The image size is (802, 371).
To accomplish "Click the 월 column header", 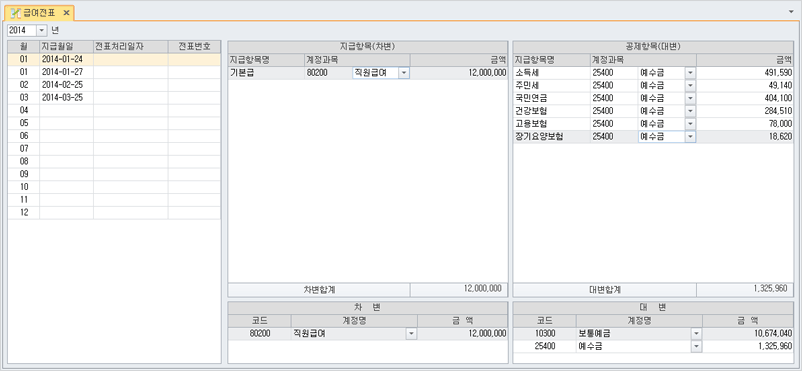I will tap(24, 47).
